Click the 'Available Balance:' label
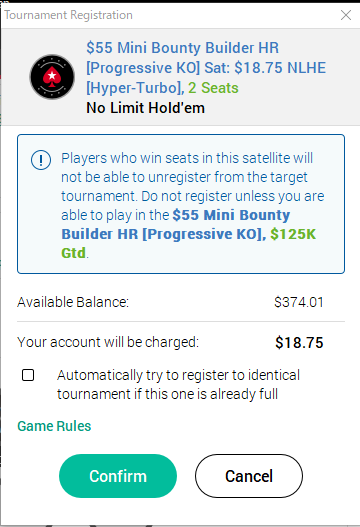Screen dimensions: 360x527 [x=73, y=302]
